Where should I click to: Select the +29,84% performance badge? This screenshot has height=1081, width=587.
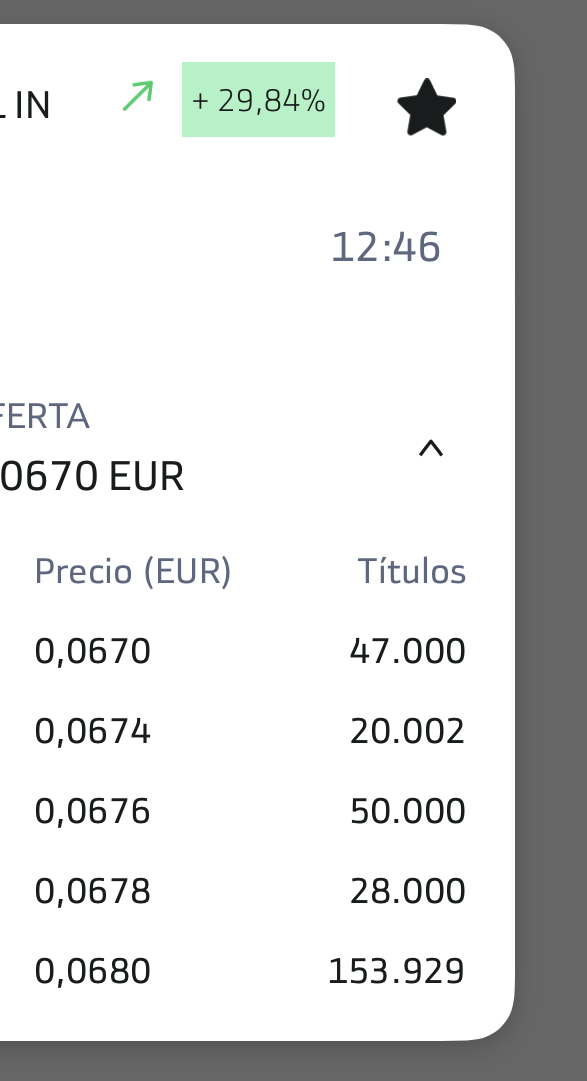(258, 99)
